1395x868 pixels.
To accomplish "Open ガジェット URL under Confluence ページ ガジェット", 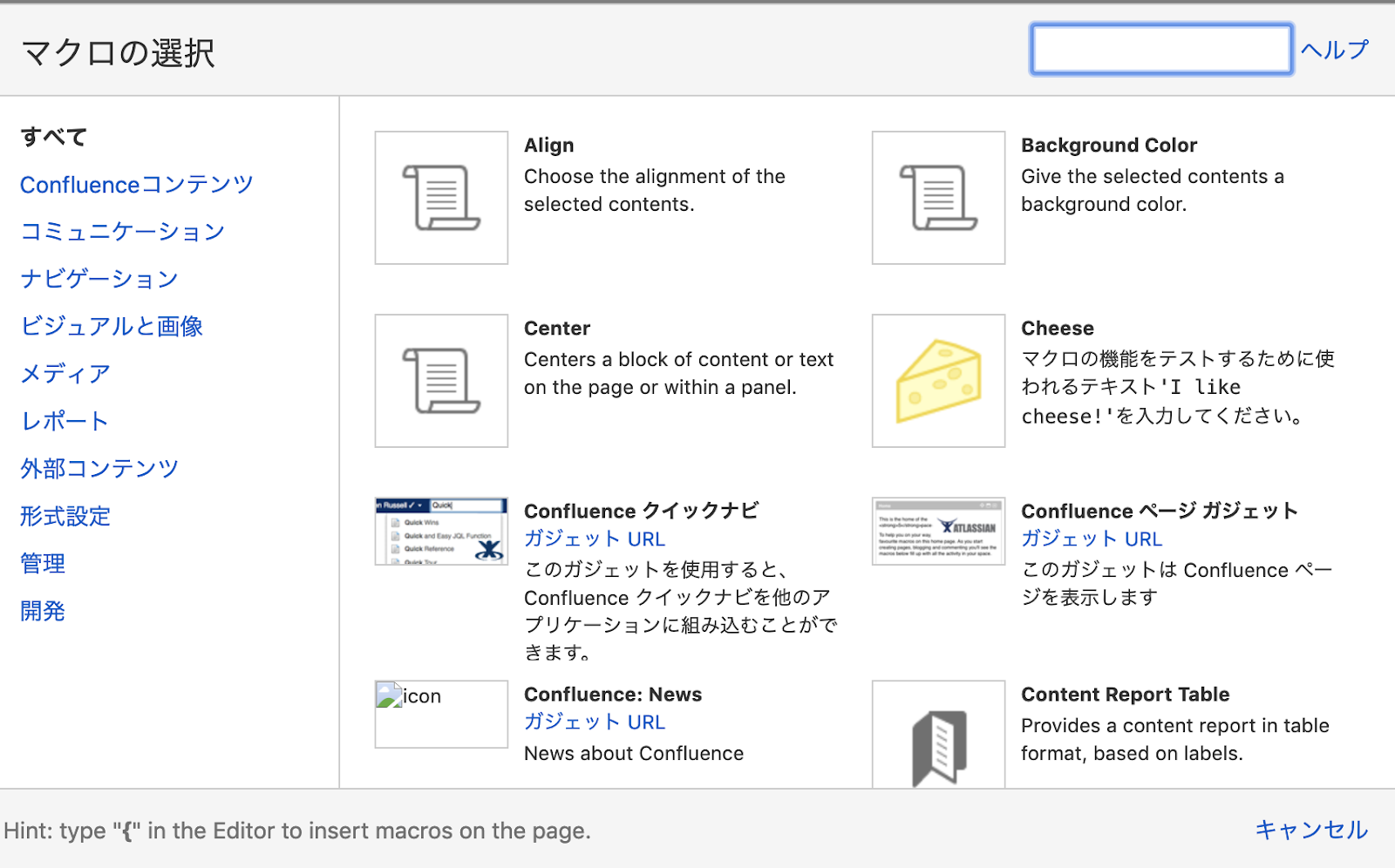I will 1092,539.
